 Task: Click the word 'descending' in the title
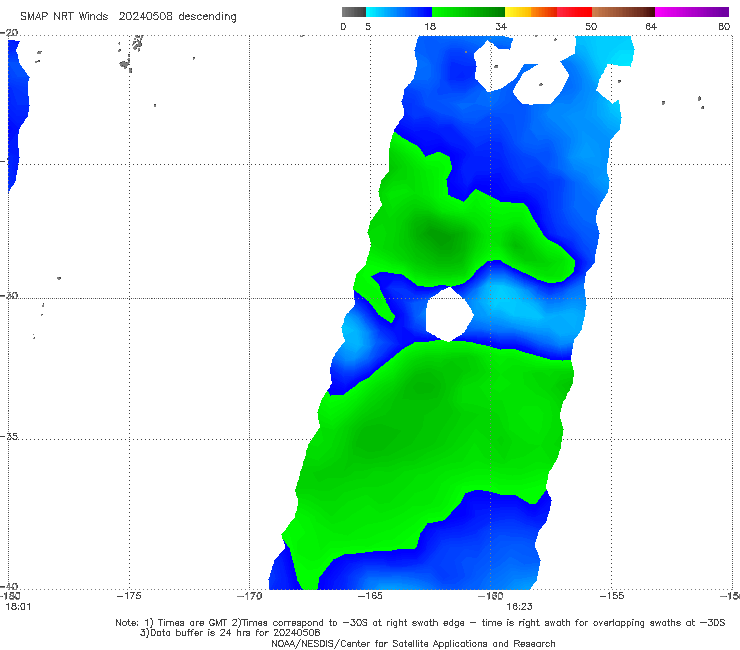207,17
